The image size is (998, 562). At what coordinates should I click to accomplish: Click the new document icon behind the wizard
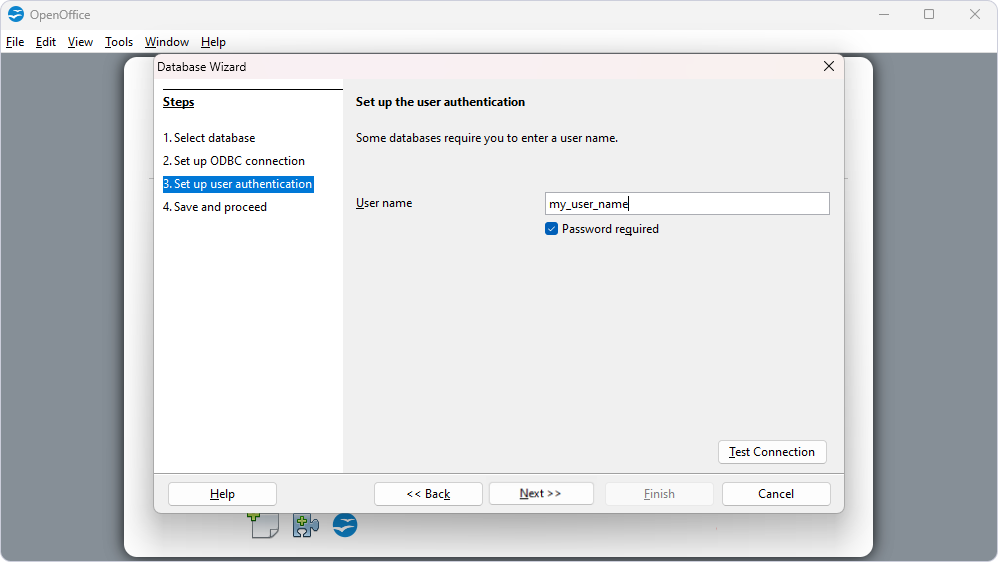[264, 526]
